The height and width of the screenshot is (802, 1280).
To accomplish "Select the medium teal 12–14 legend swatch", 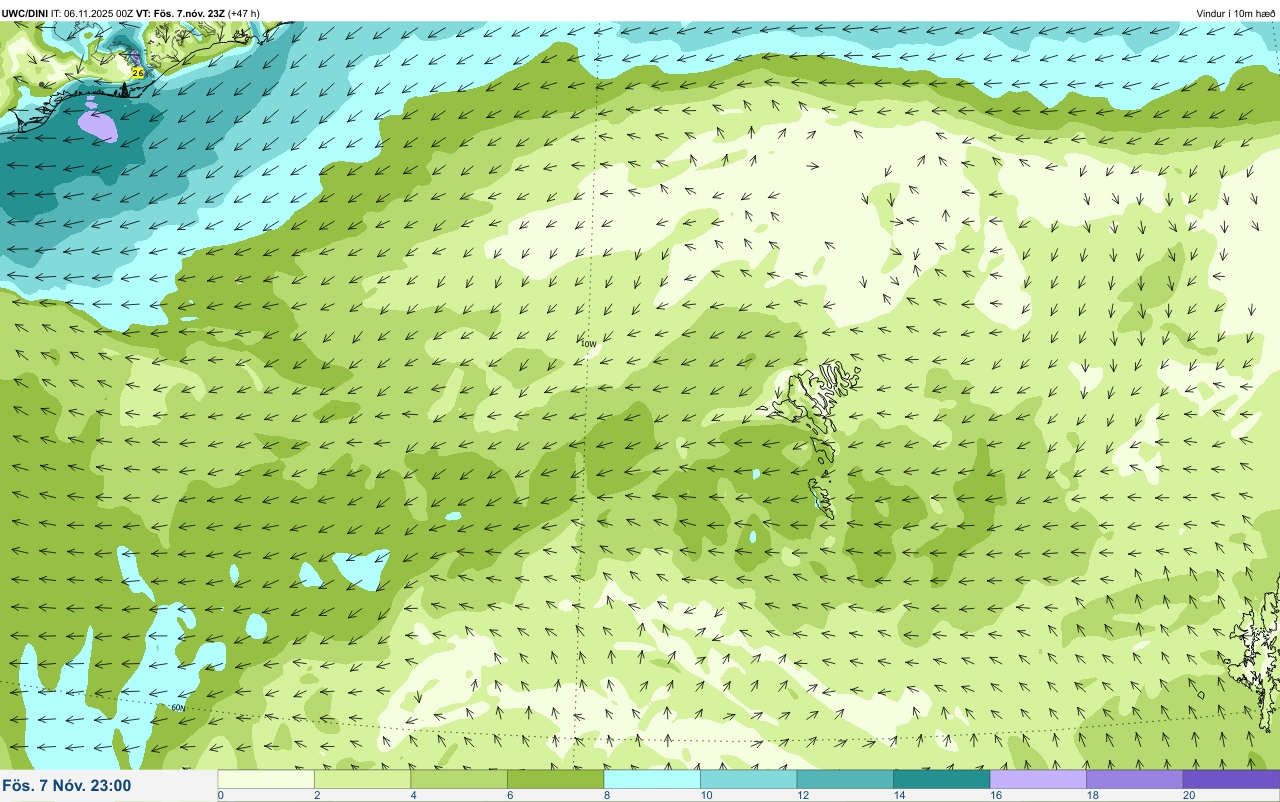I will [x=845, y=779].
